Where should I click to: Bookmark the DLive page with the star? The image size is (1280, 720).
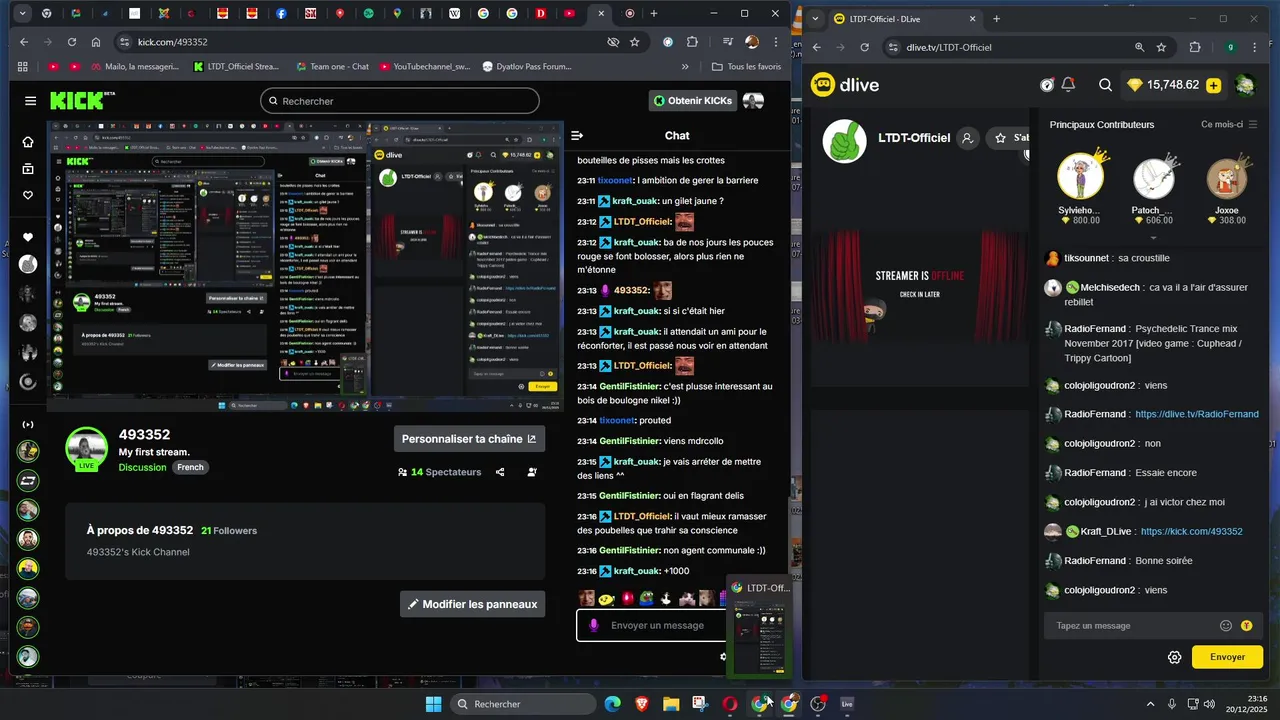point(1161,47)
